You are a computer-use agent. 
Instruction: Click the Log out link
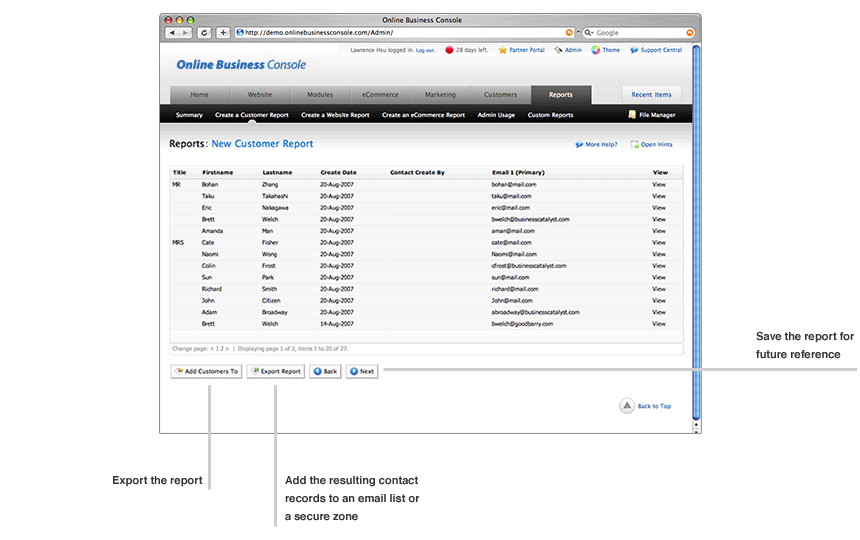[x=425, y=50]
